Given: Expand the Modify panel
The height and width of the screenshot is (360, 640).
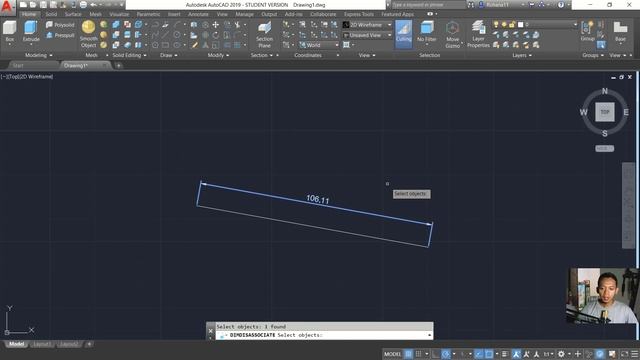Looking at the screenshot, I should pyautogui.click(x=218, y=55).
